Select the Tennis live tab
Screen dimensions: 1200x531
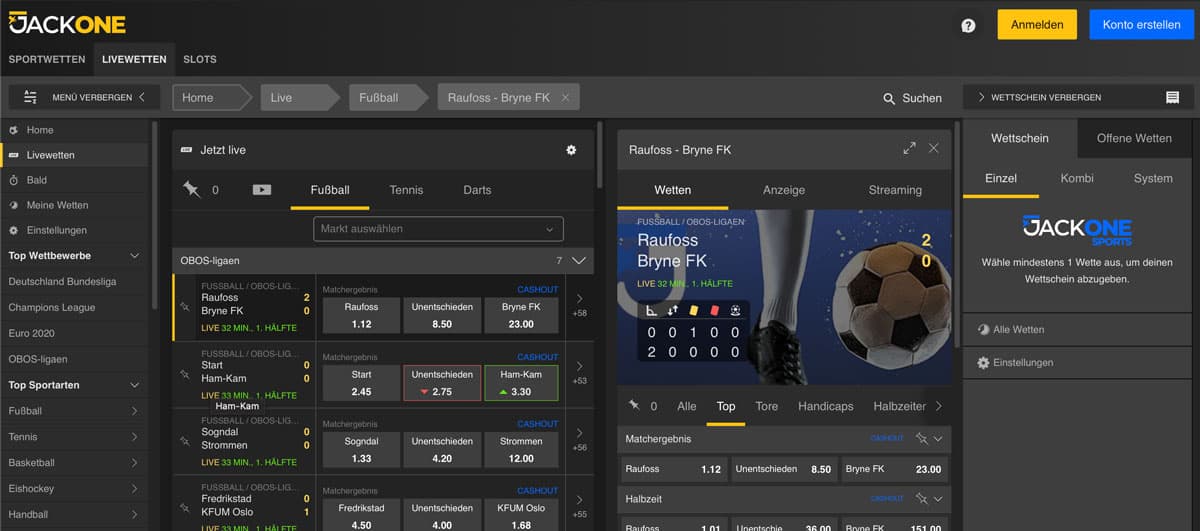coord(406,190)
